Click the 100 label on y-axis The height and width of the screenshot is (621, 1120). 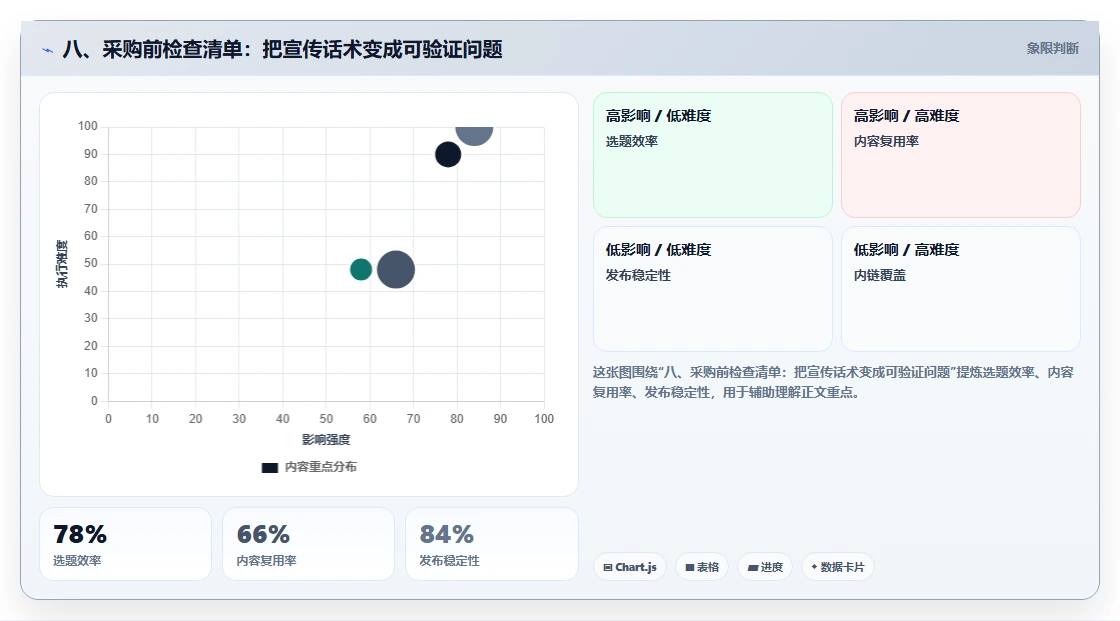[88, 126]
